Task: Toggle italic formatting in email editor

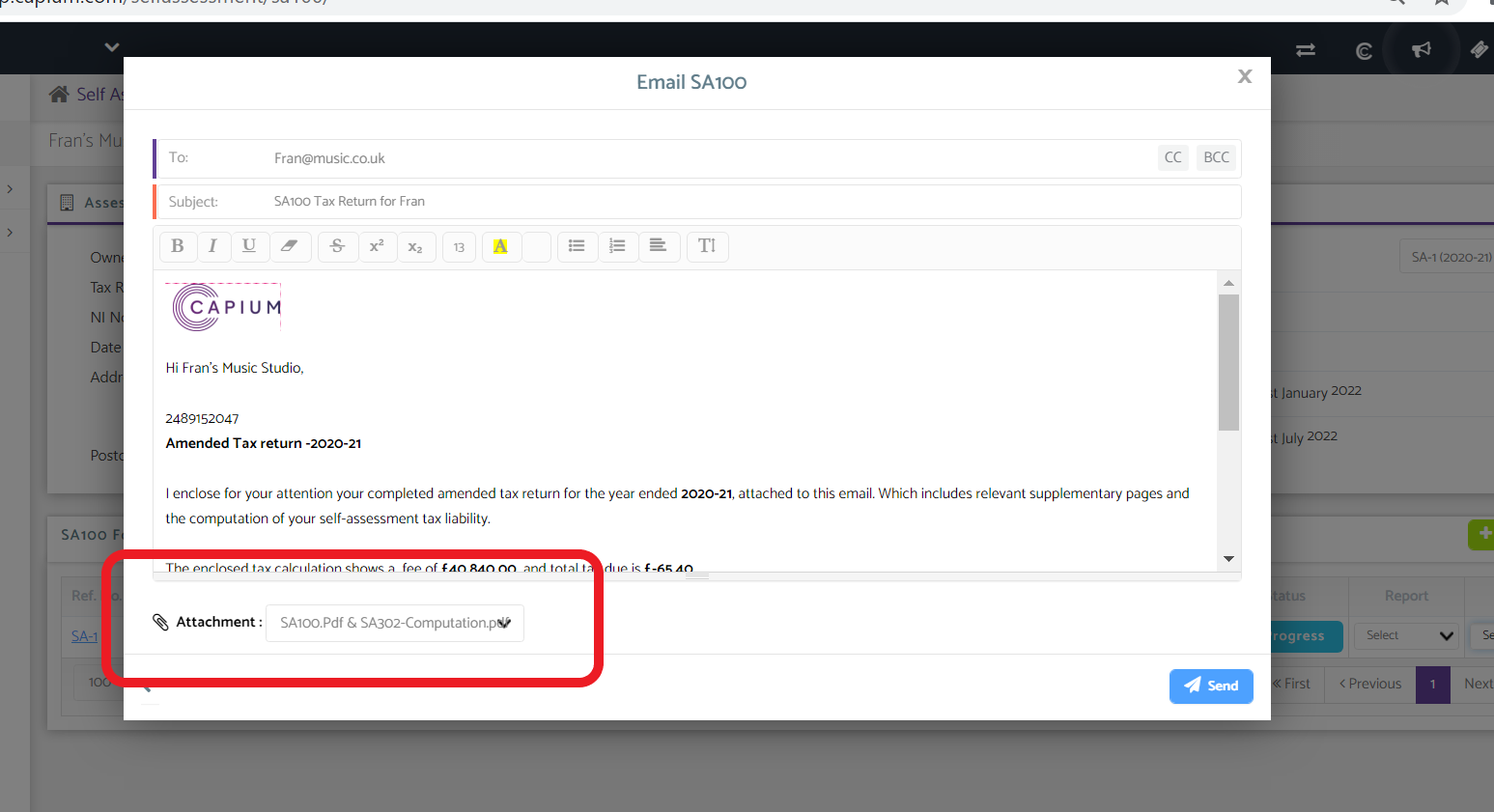Action: (213, 246)
